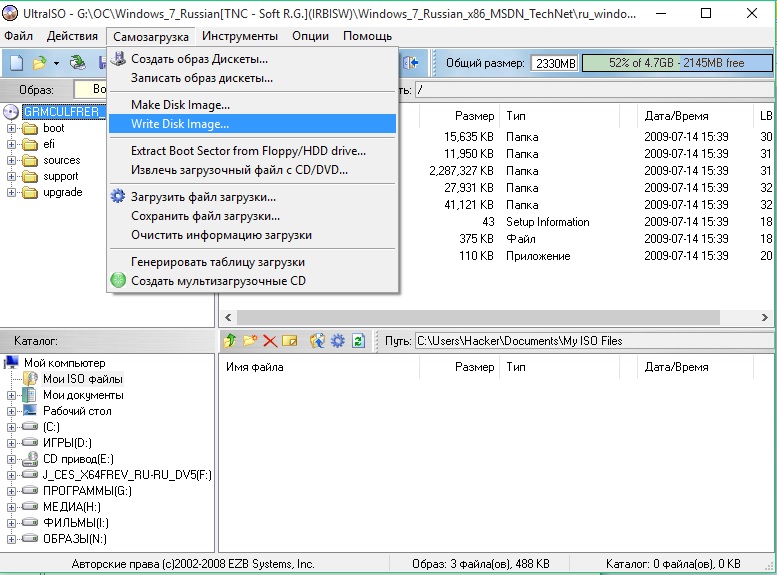Viewport: 777px width, 575px height.
Task: Click the New image toolbar icon
Action: click(x=16, y=63)
